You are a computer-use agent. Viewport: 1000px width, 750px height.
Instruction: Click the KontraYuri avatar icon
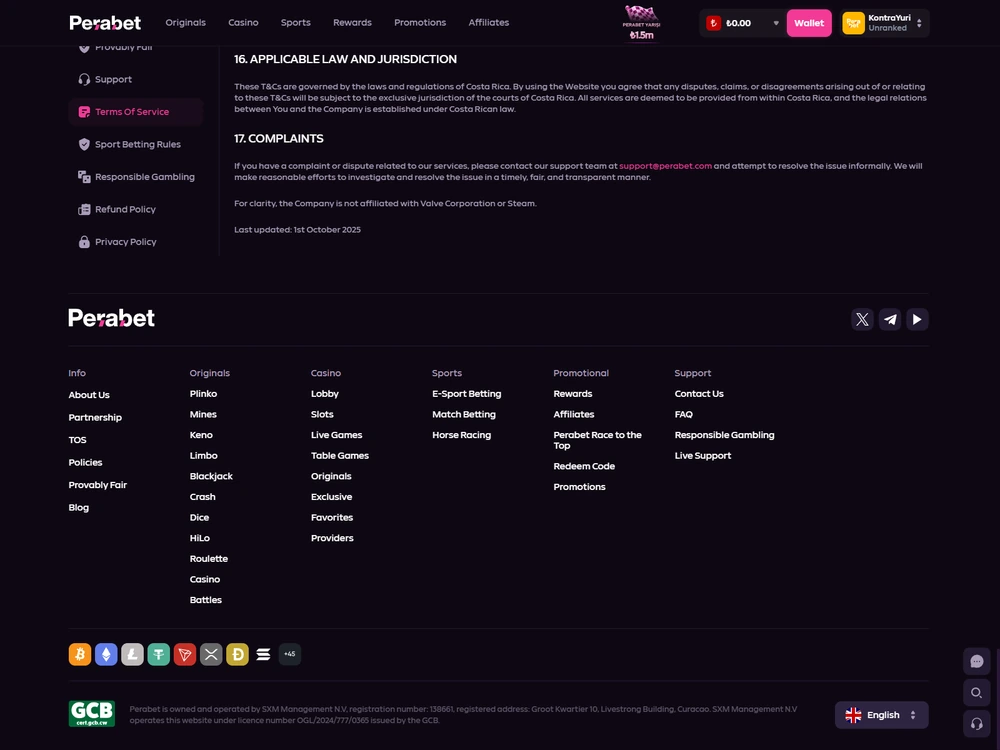point(853,23)
